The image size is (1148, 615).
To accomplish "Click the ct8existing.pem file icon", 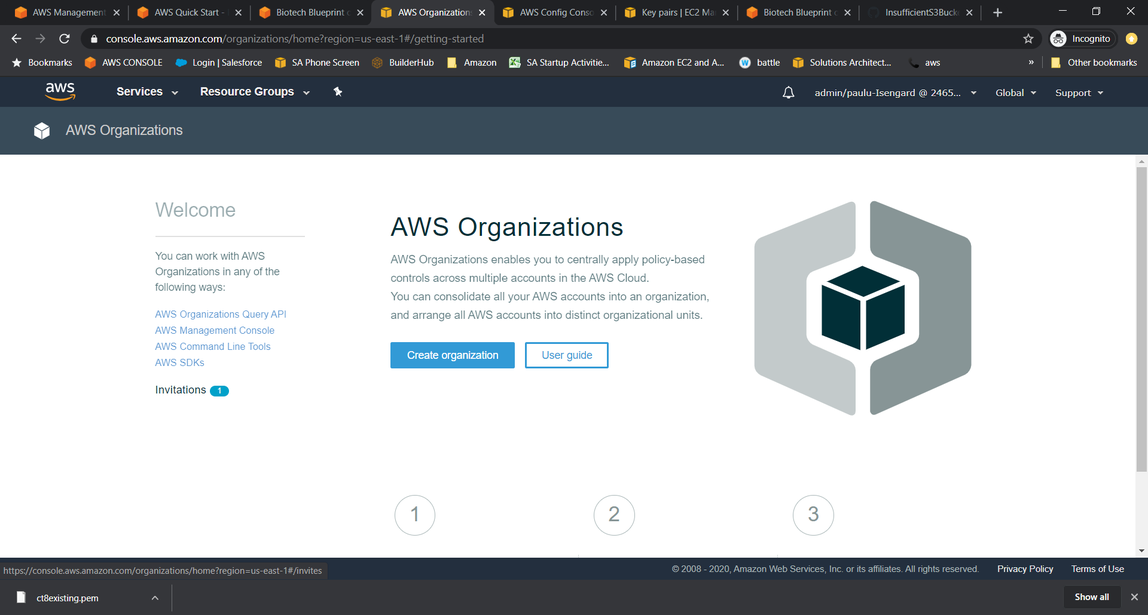I will pos(21,597).
